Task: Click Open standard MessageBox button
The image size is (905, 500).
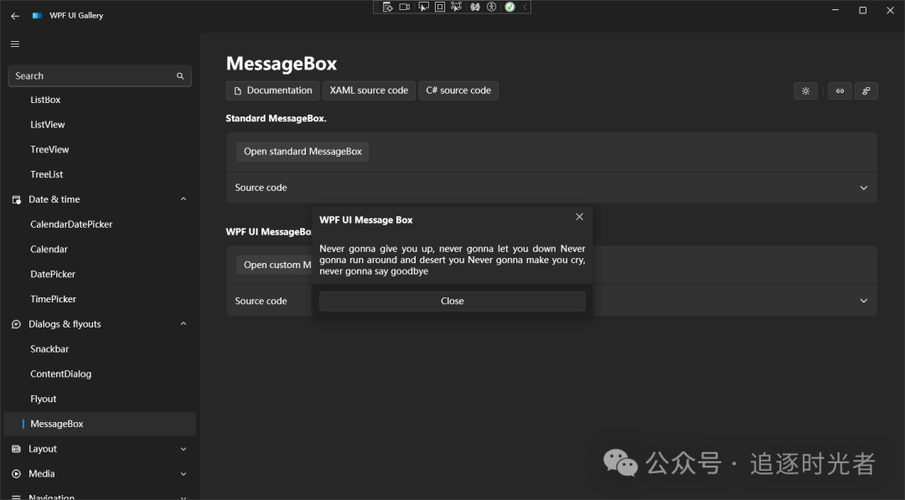Action: 302,151
